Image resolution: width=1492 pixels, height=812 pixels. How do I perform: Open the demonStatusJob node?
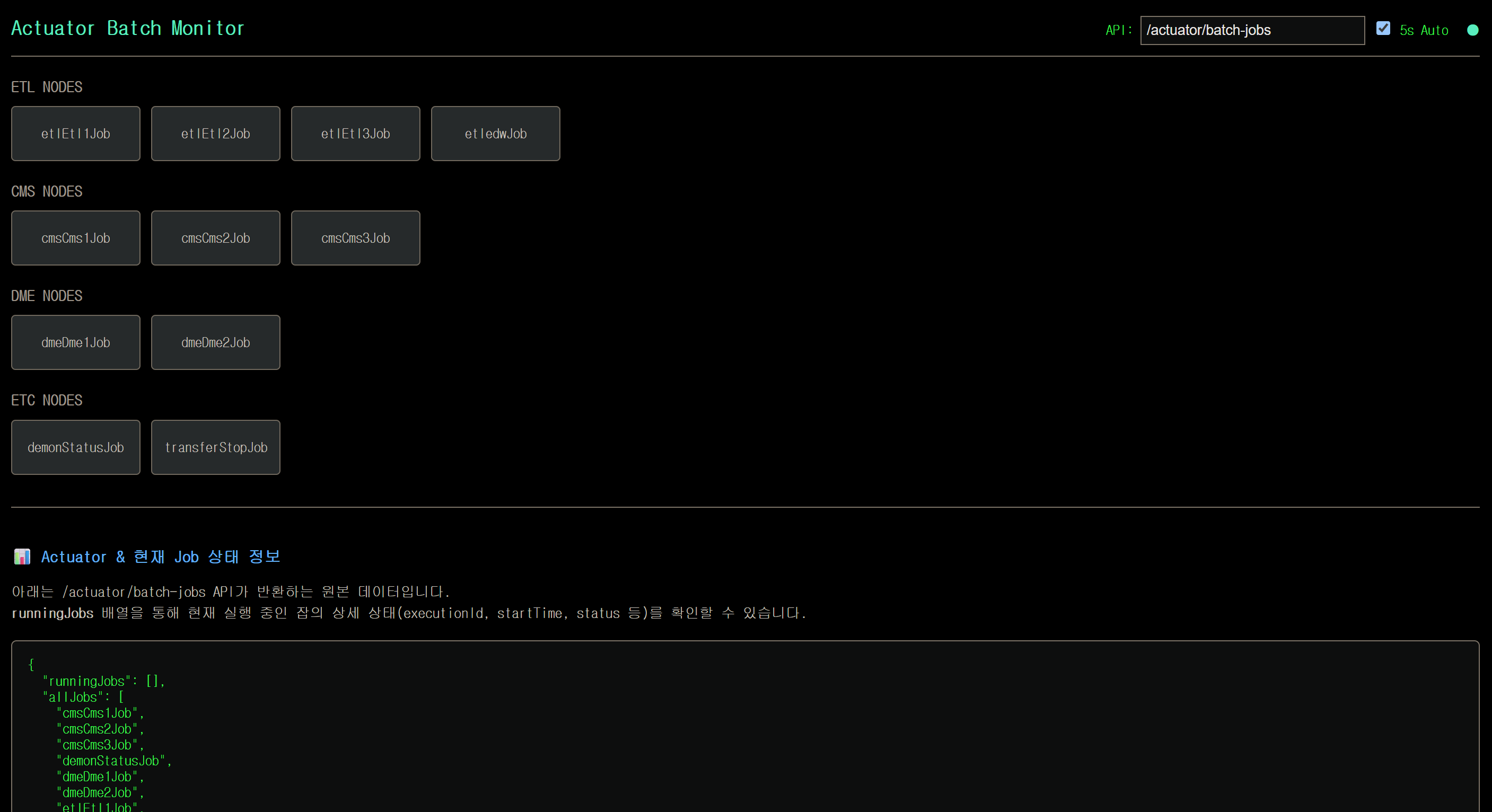[75, 447]
